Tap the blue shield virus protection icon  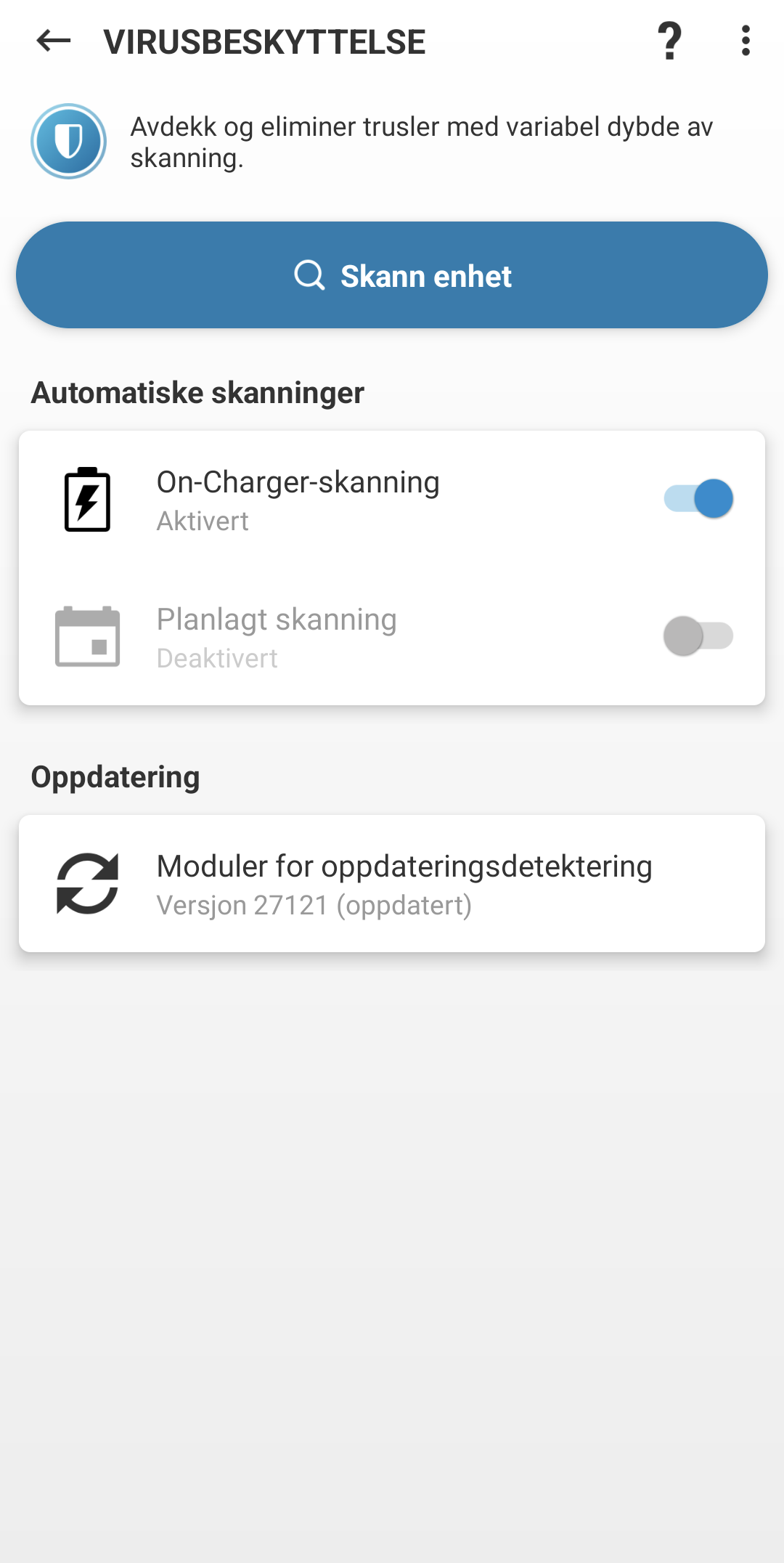[68, 140]
